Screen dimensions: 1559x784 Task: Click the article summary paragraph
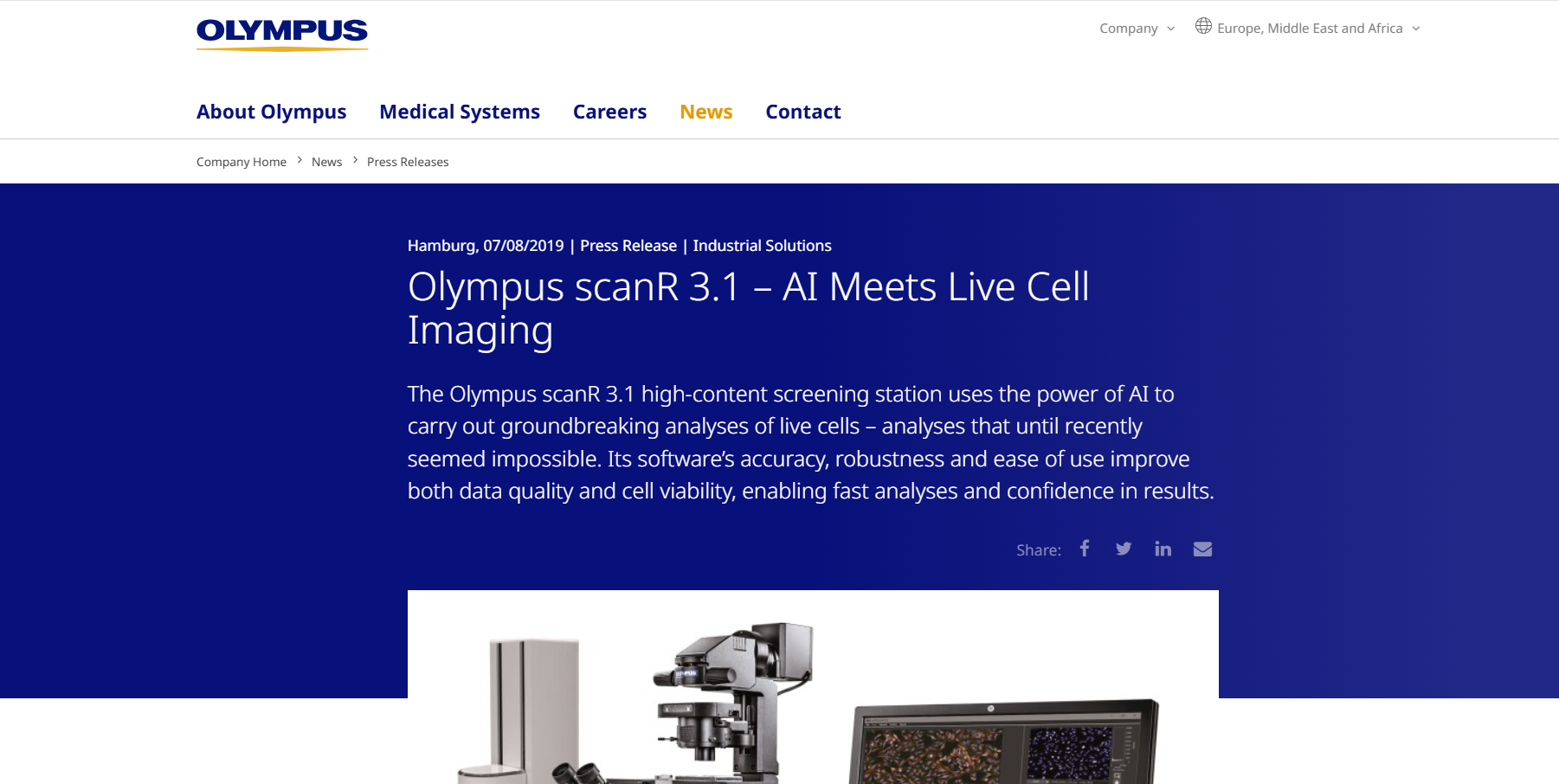click(x=811, y=442)
